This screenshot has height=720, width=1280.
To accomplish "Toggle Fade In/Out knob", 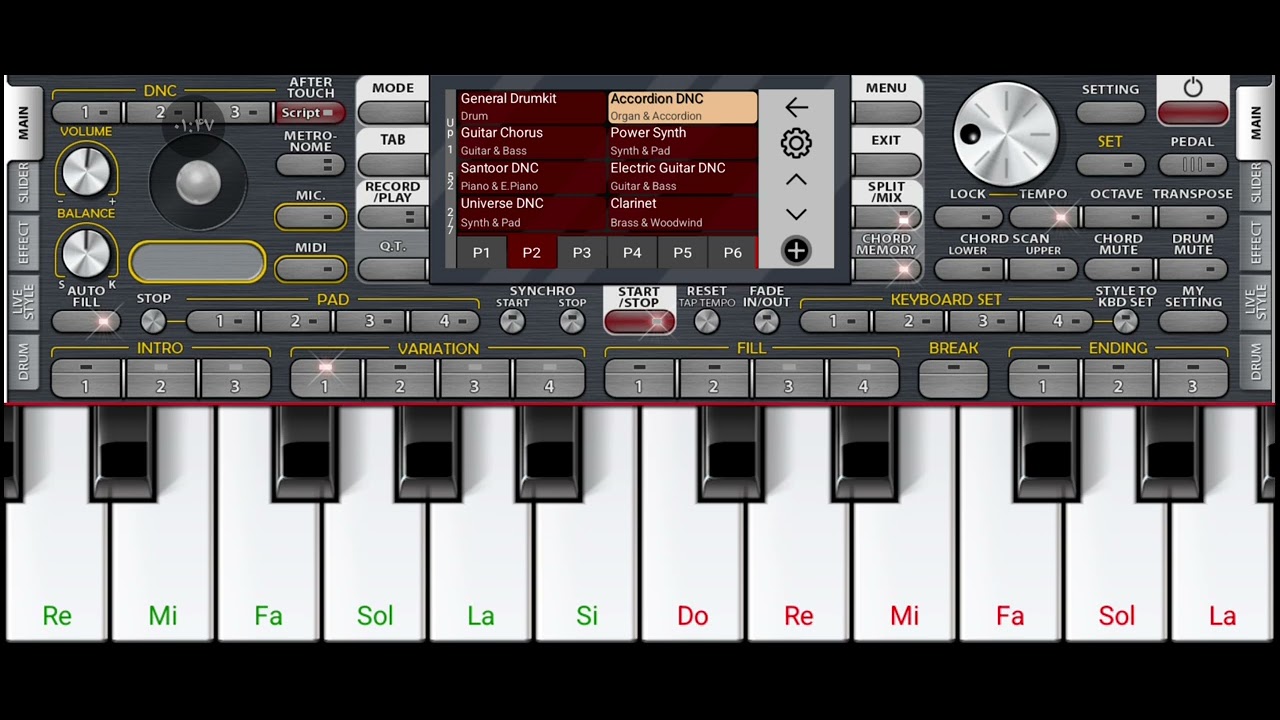I will [766, 321].
